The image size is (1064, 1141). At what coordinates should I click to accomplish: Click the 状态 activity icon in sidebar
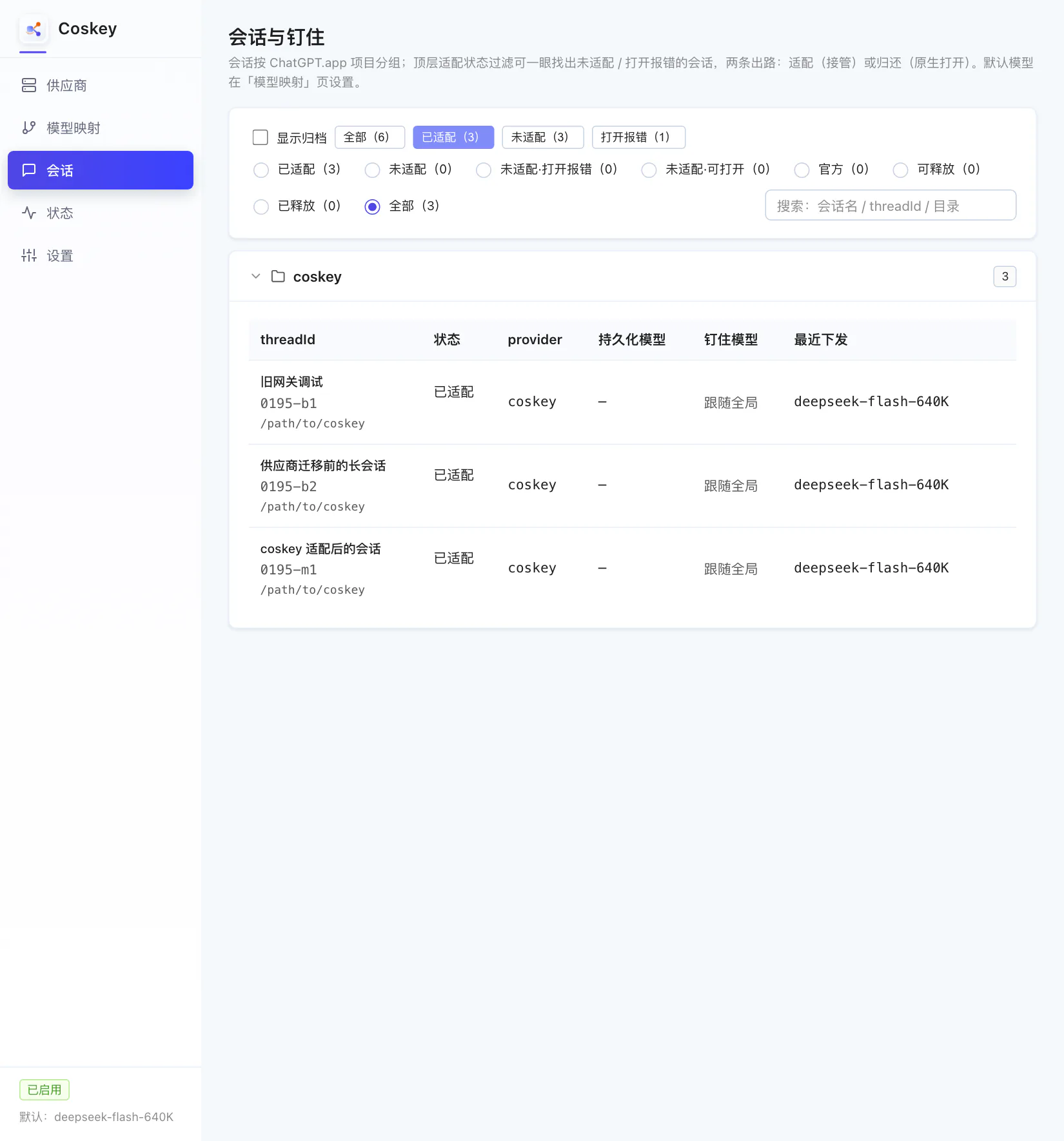point(29,213)
